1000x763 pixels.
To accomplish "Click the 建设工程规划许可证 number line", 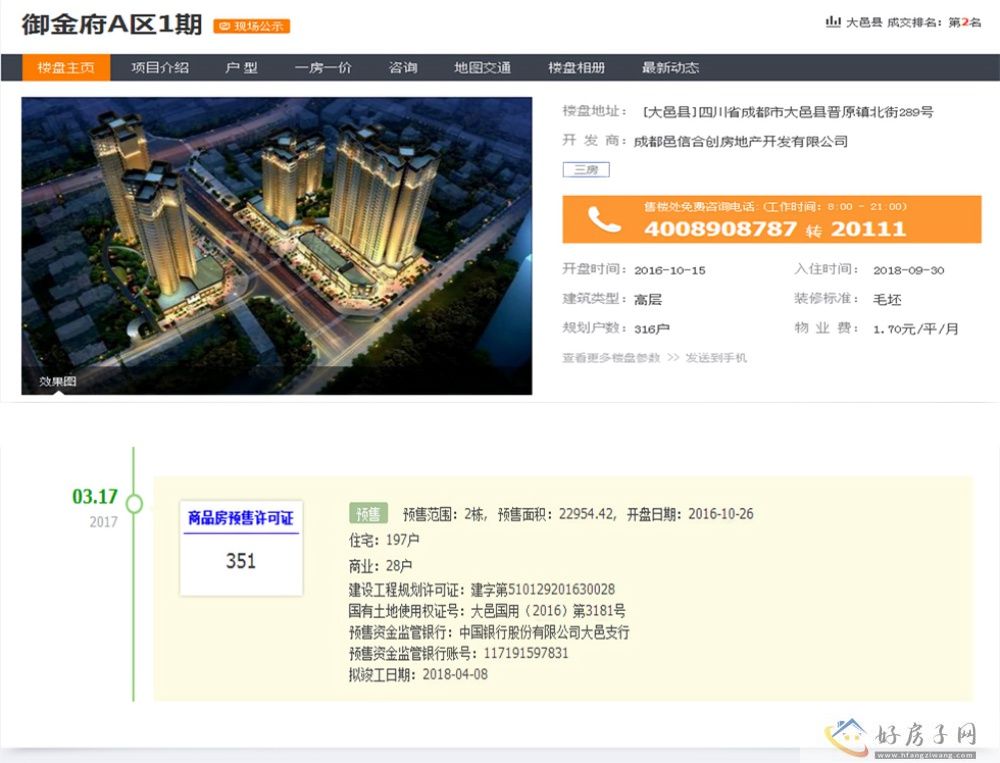I will coord(482,589).
